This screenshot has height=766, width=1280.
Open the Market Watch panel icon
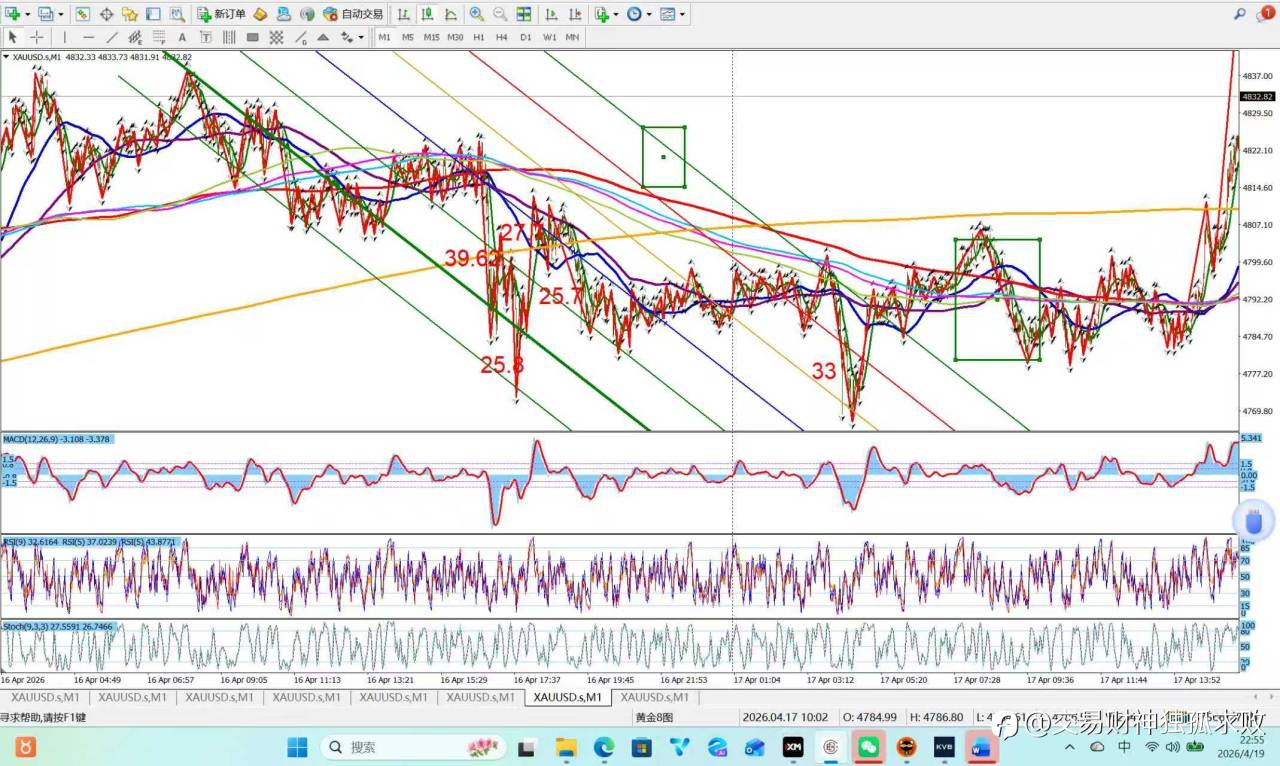(x=82, y=14)
